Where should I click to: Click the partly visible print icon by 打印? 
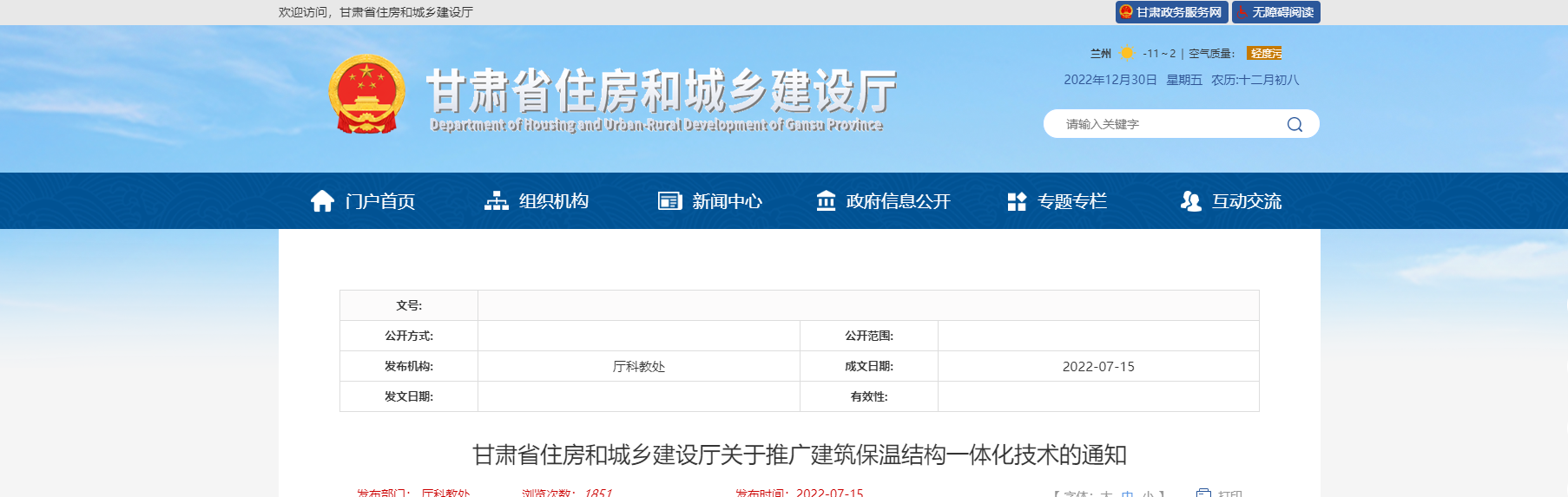point(1203,492)
